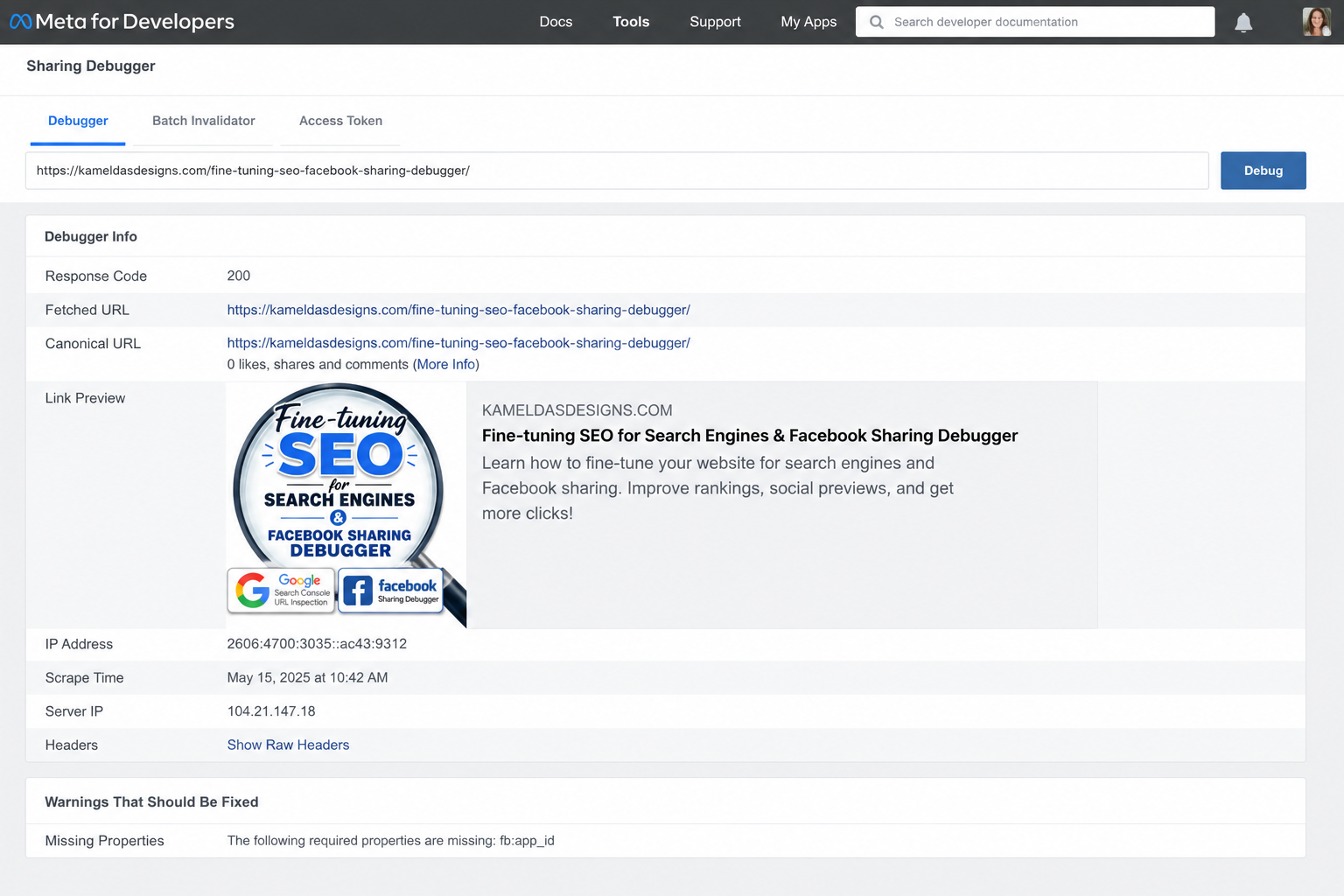Click Show Raw Headers link
The height and width of the screenshot is (896, 1344).
[x=288, y=745]
